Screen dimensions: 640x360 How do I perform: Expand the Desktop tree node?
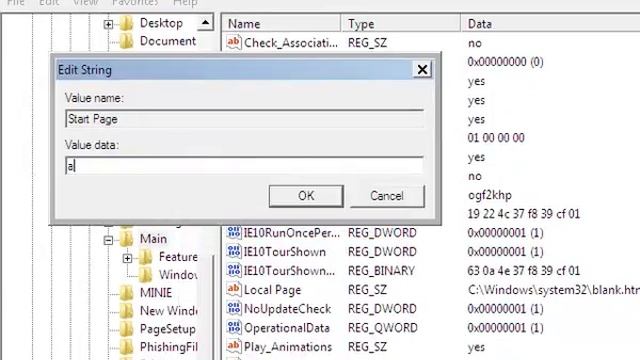[x=108, y=24]
